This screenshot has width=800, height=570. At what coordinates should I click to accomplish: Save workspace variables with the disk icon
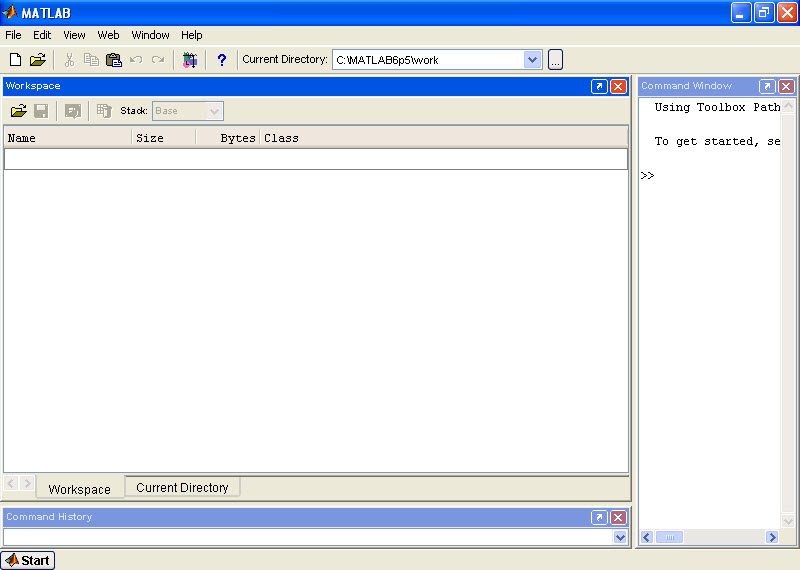41,111
